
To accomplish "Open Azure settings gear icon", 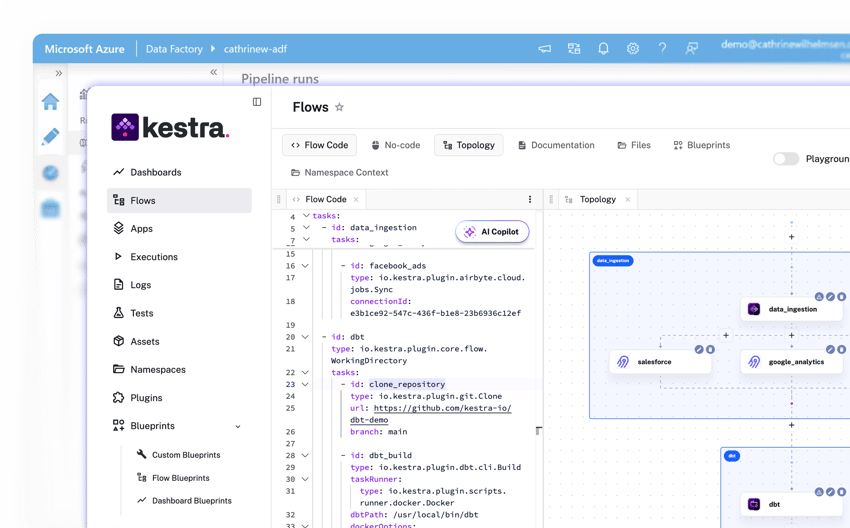I will point(633,48).
